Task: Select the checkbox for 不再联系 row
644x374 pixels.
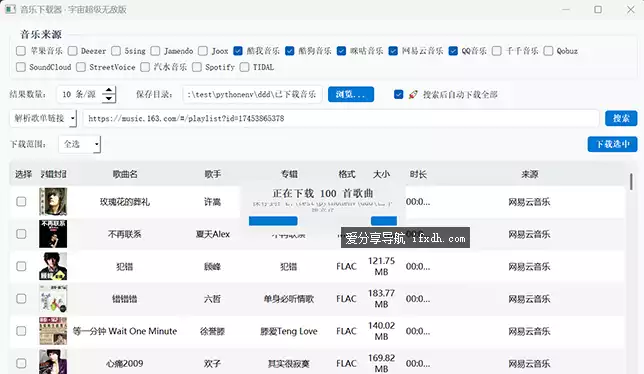Action: [x=21, y=234]
